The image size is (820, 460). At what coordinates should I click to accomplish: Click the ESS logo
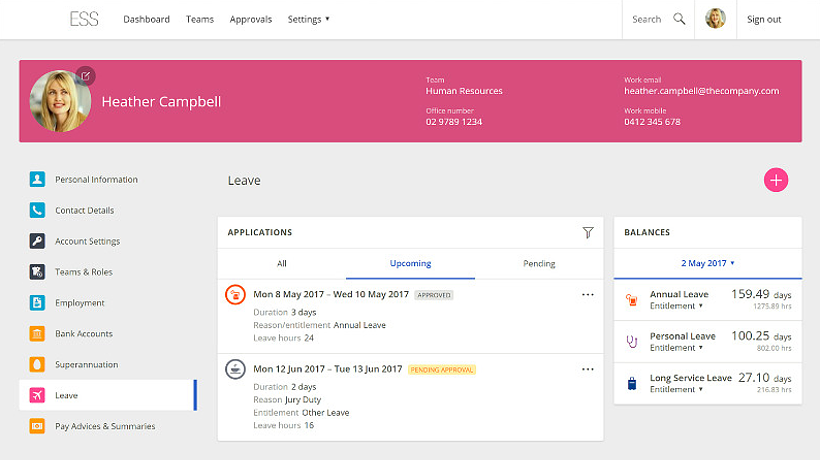84,19
